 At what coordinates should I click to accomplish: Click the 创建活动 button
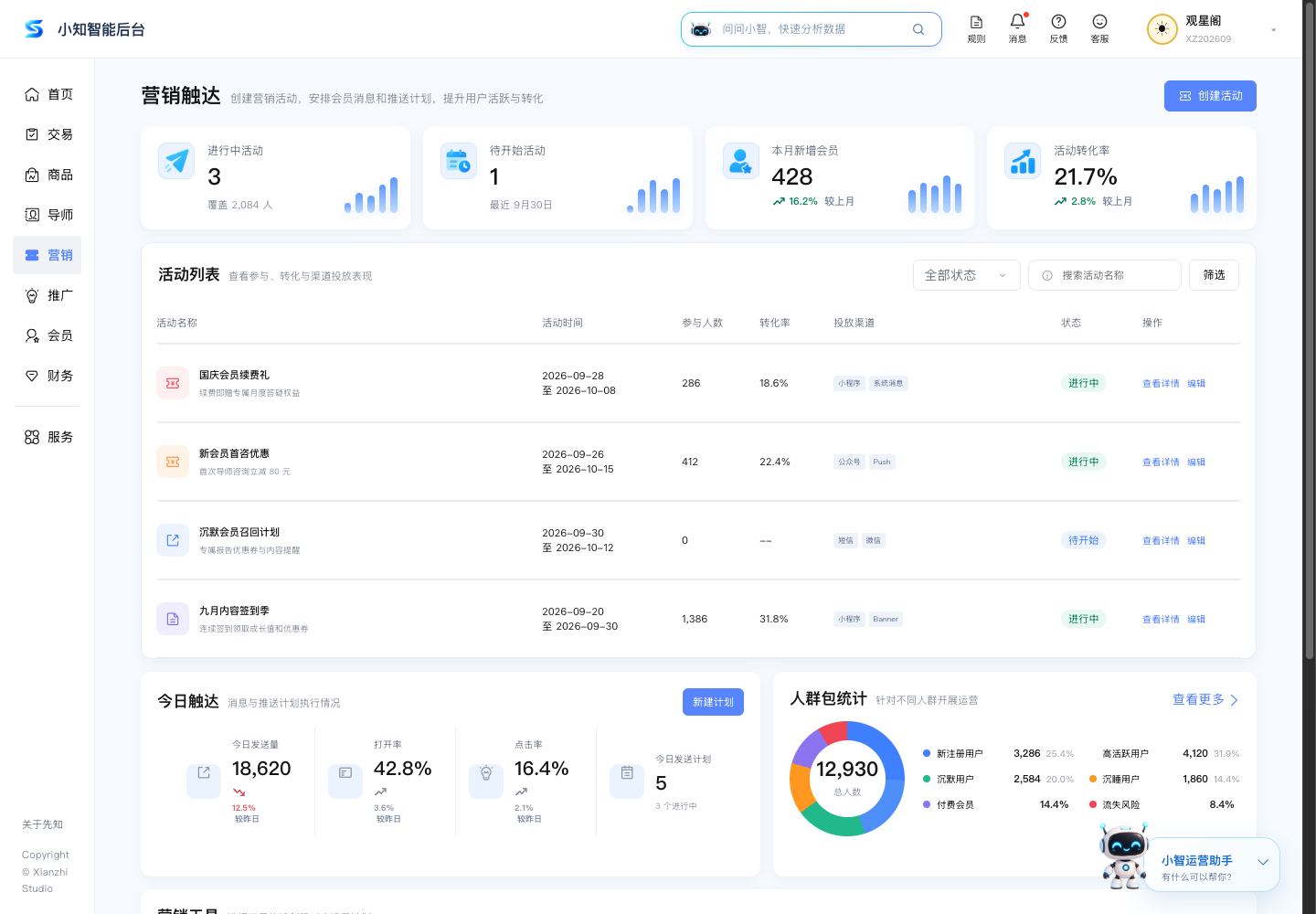point(1210,96)
